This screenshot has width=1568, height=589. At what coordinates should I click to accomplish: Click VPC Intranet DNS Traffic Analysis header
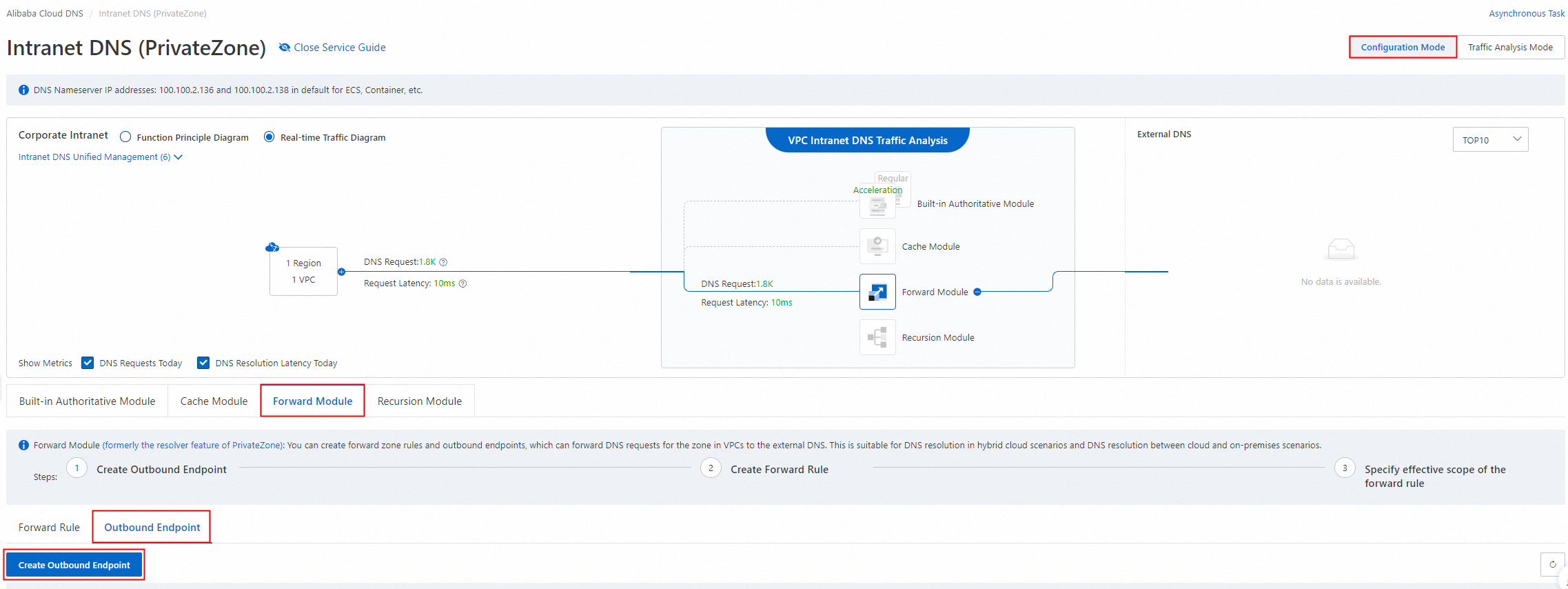click(868, 140)
